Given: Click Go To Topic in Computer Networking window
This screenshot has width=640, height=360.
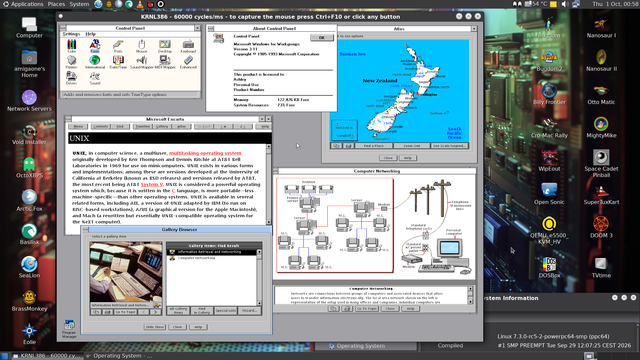Looking at the screenshot, I should point(367,309).
